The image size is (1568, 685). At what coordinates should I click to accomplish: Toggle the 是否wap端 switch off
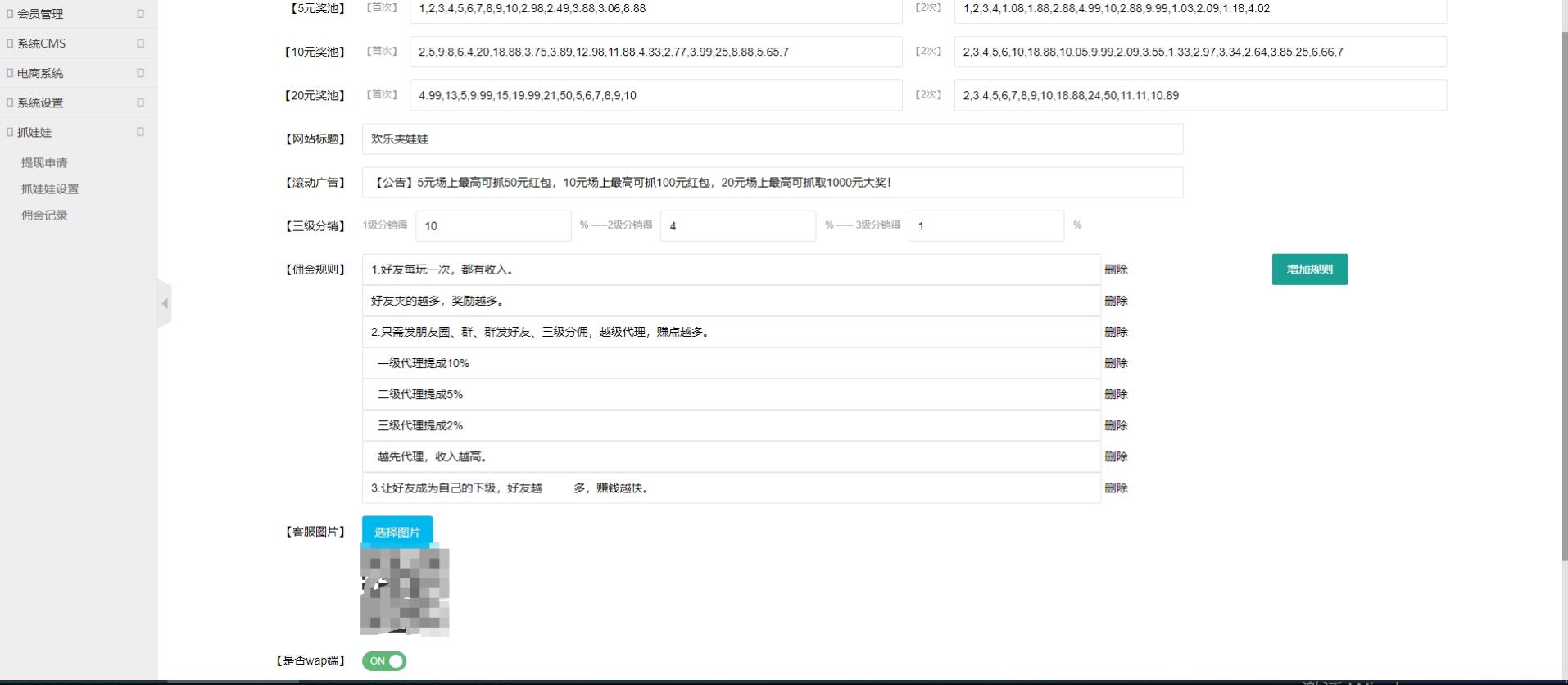click(x=384, y=661)
